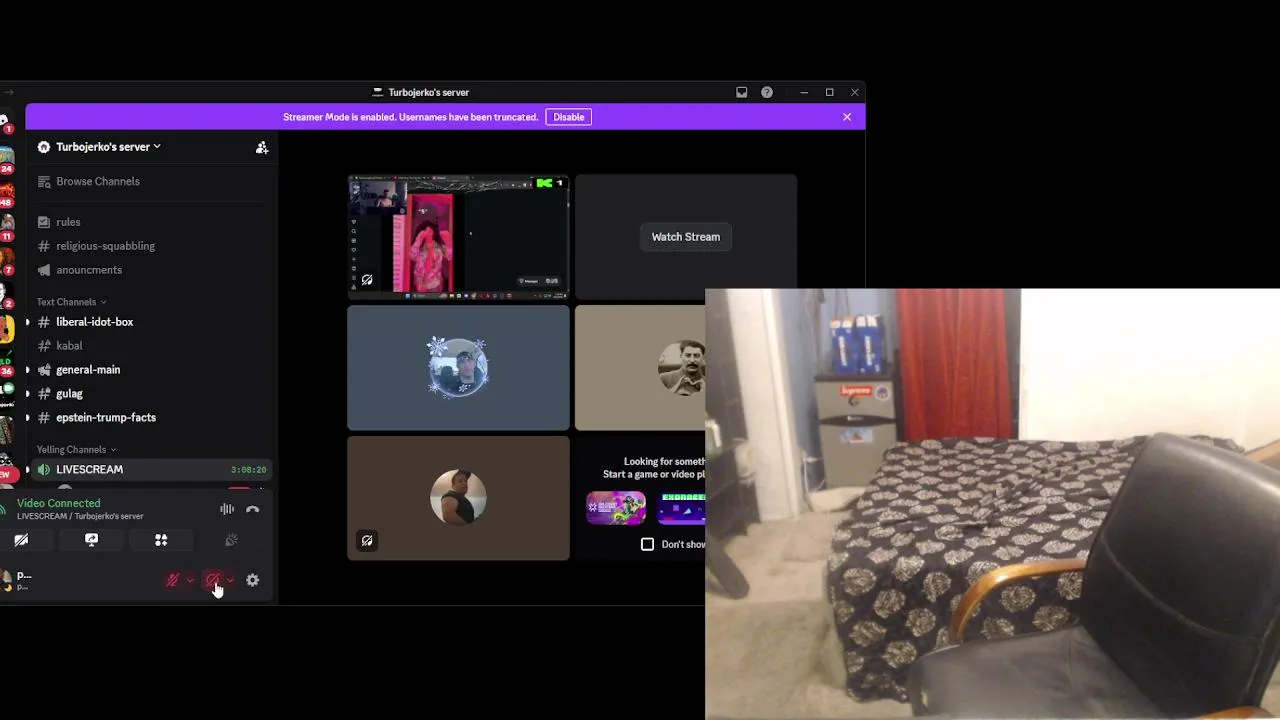Click the speaker icon of LIVESCREAM channel
Viewport: 1280px width, 720px height.
[44, 470]
